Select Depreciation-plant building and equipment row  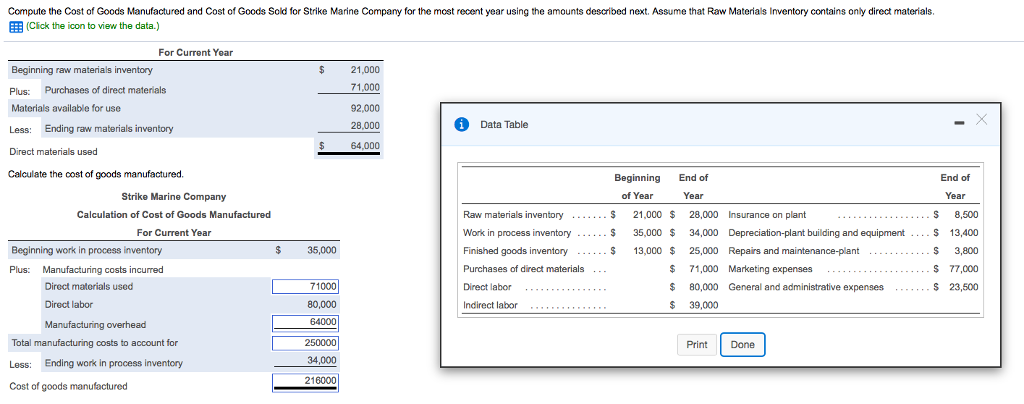click(853, 232)
